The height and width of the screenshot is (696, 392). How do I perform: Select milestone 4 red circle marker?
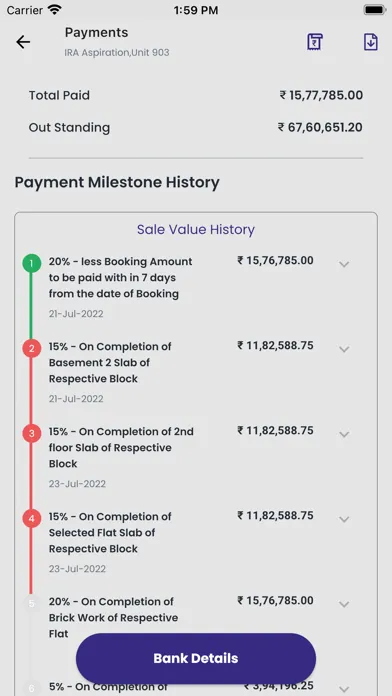pyautogui.click(x=32, y=518)
